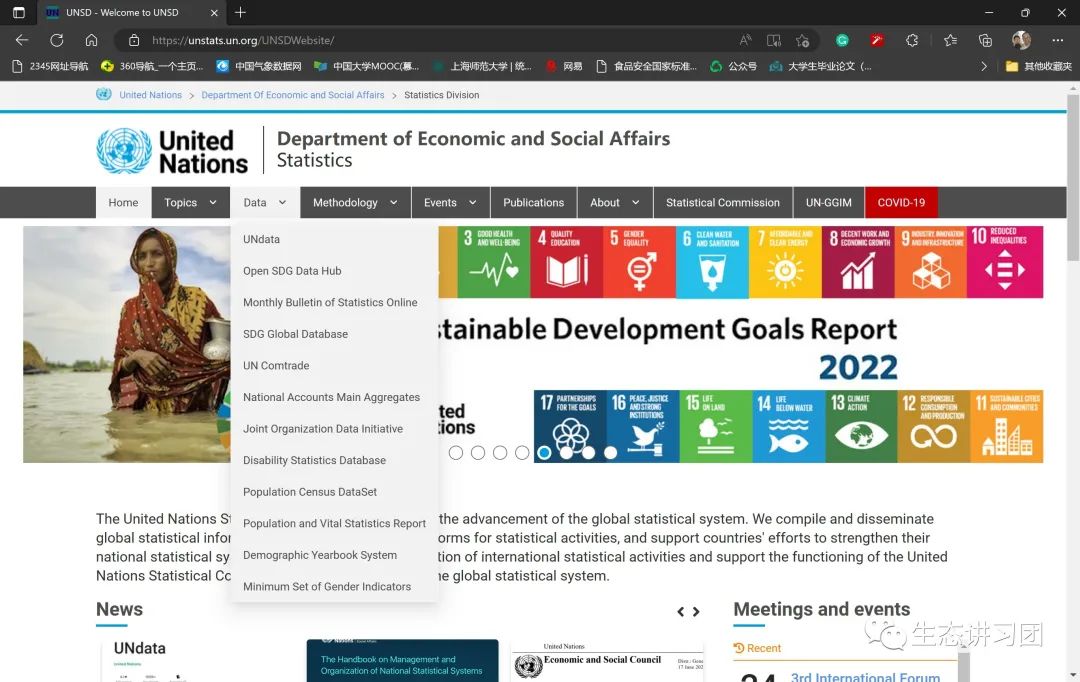Open the browser home page icon
1080x682 pixels.
pyautogui.click(x=91, y=40)
